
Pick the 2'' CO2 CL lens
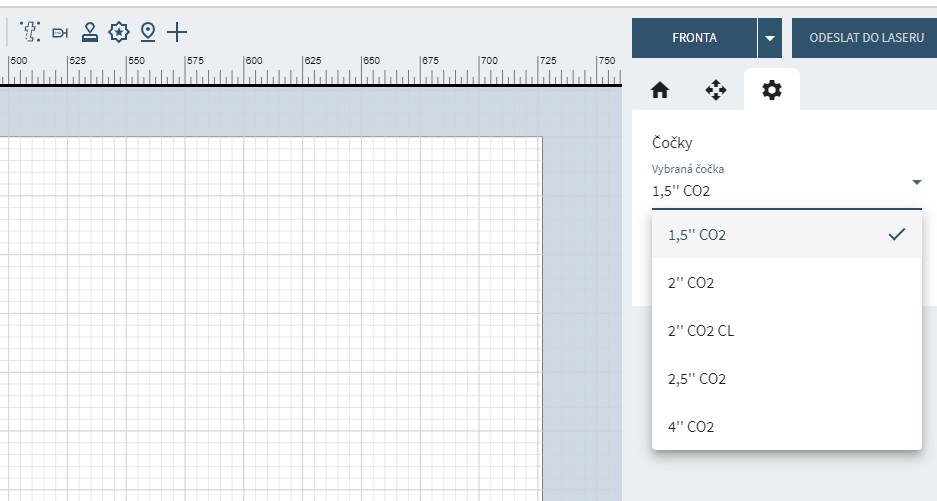786,331
